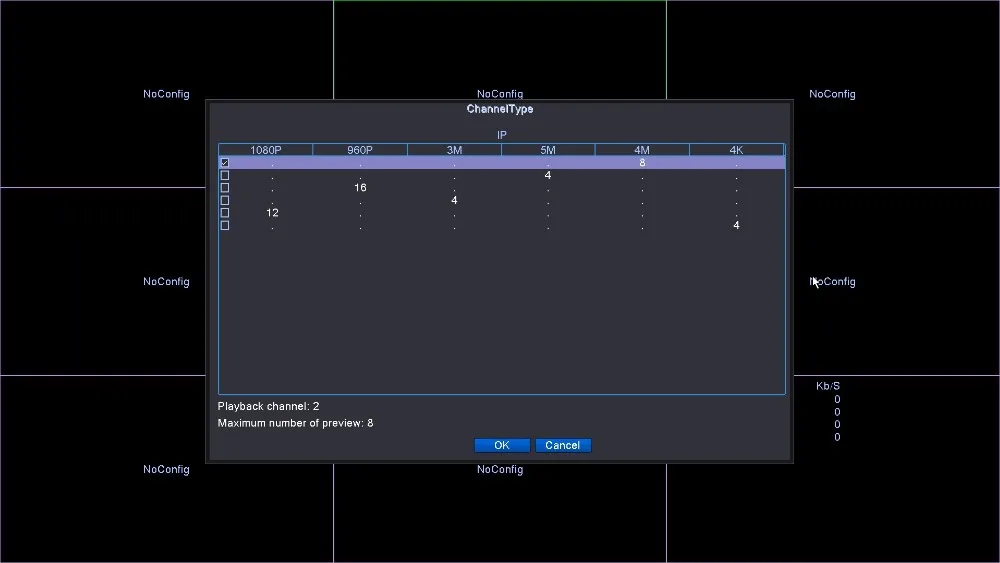Screen dimensions: 1000x563
Task: Uncheck the checkbox for the 4M 8-channel row
Action: click(224, 163)
